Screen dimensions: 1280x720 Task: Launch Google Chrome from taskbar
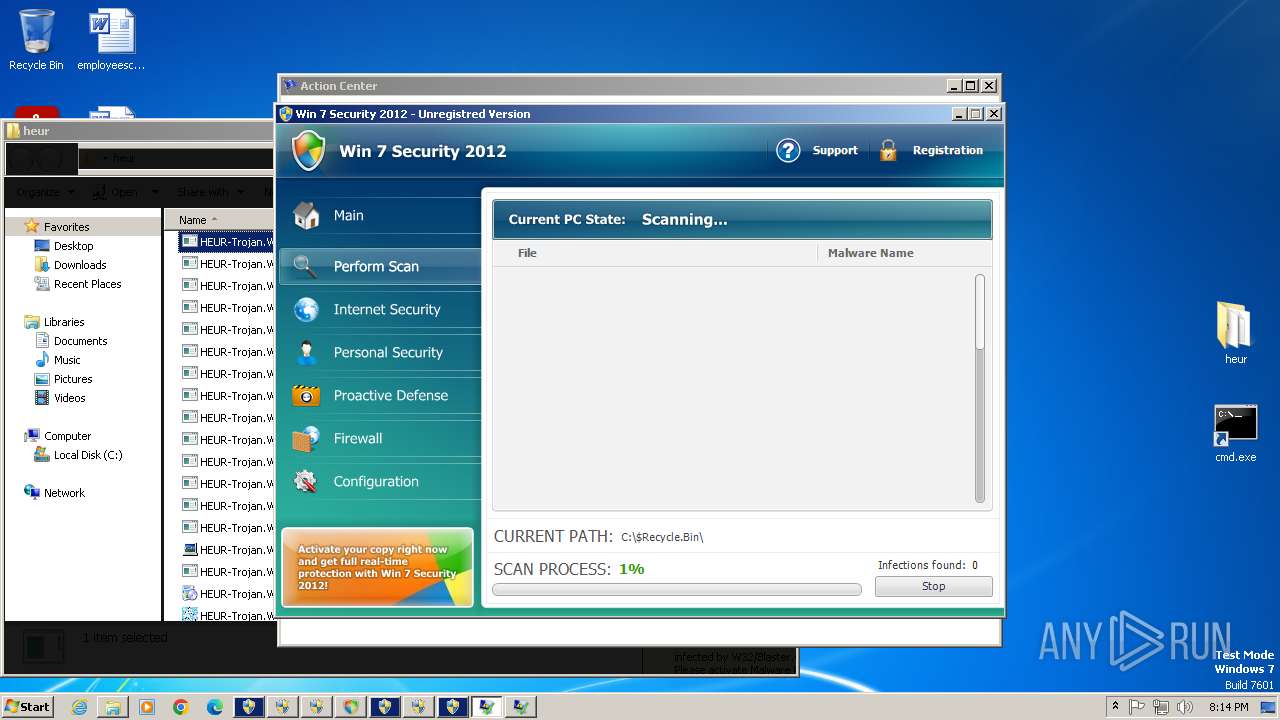click(181, 707)
